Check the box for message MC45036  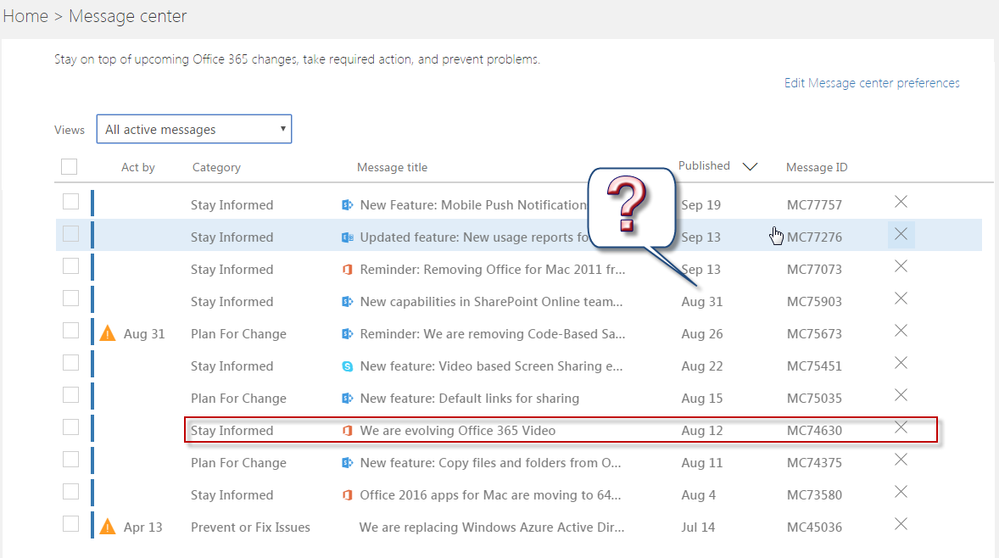71,524
